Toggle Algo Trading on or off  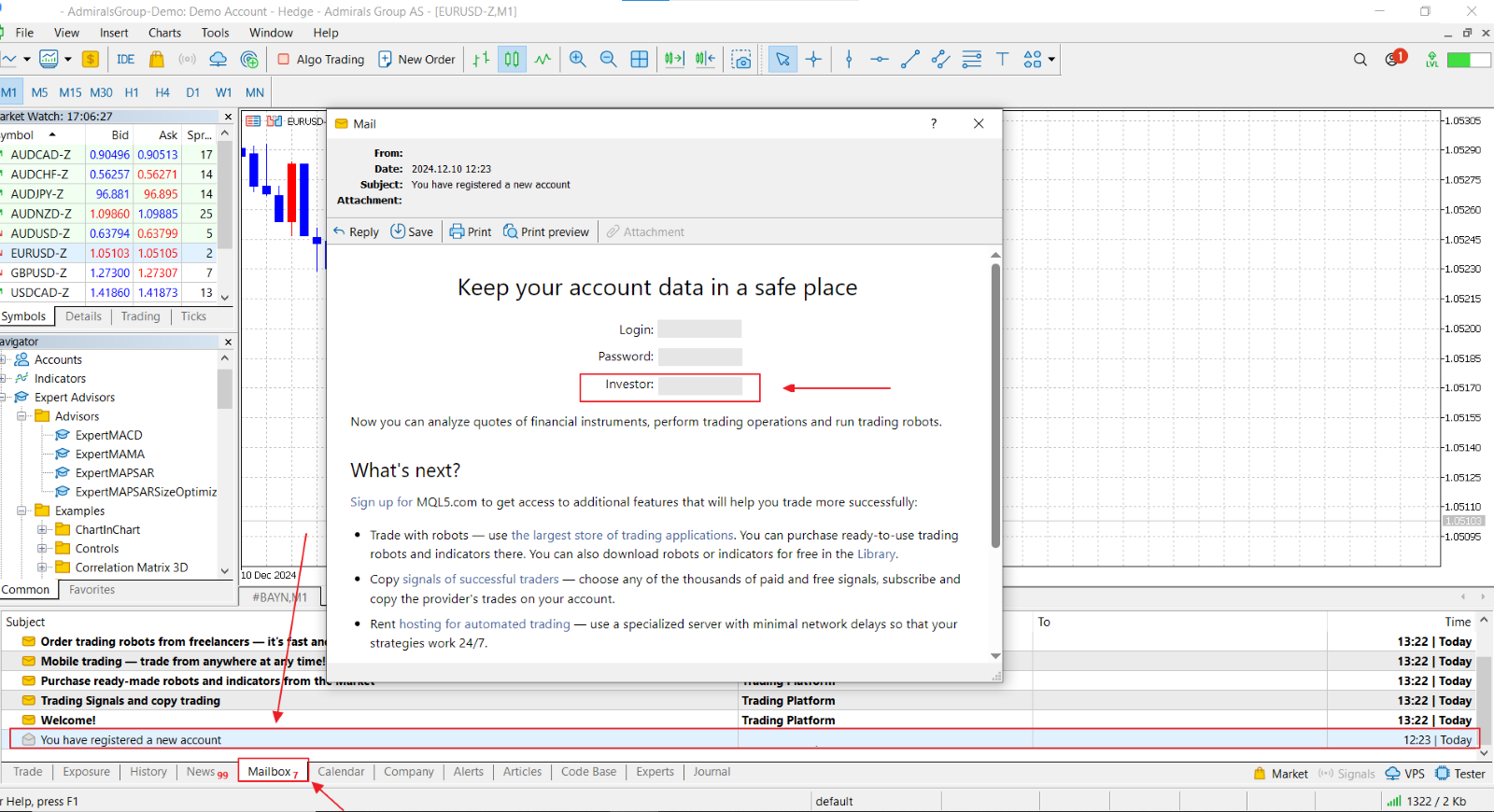321,60
